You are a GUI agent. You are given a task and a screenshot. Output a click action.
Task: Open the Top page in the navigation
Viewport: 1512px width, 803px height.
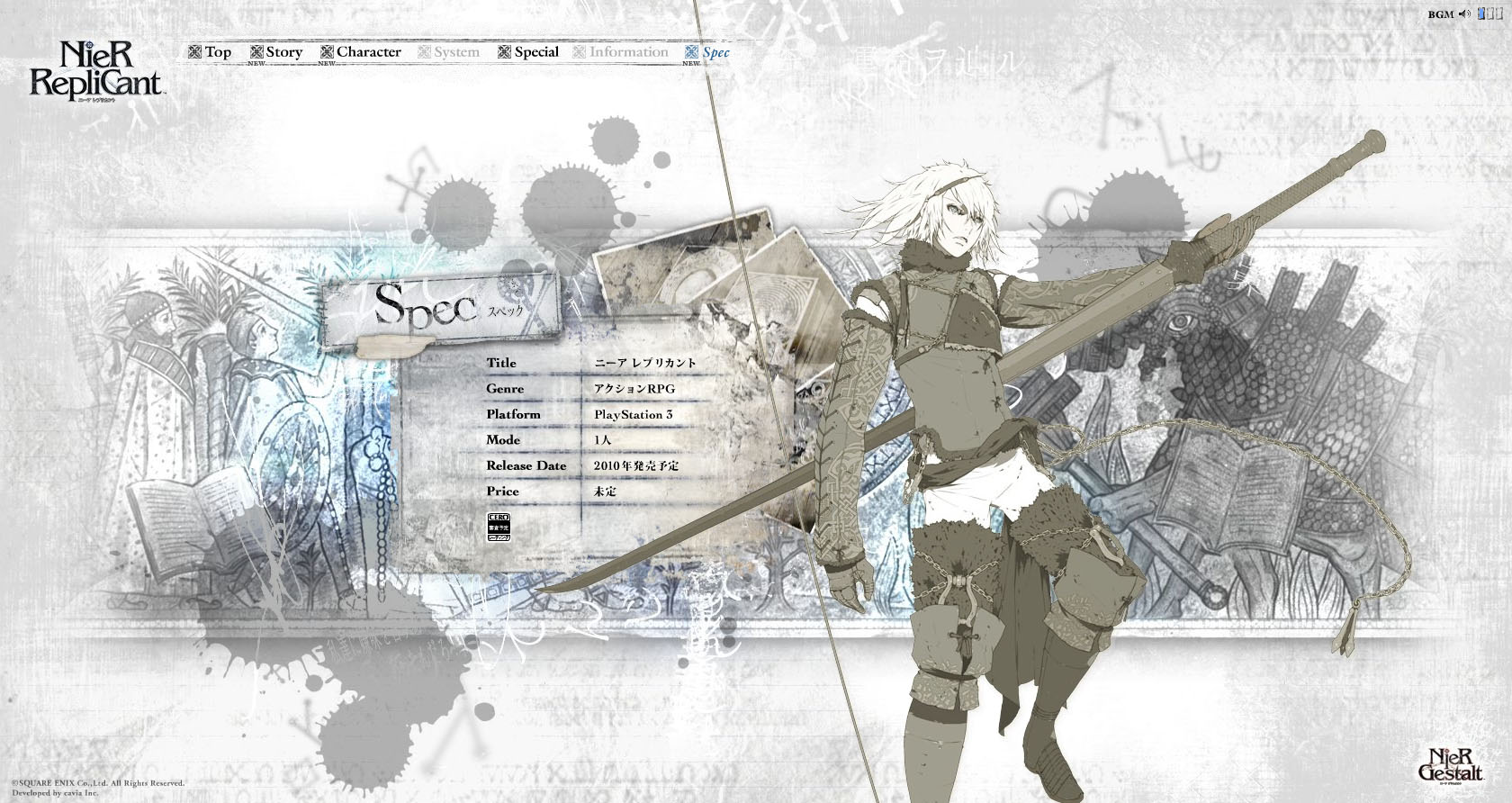210,52
